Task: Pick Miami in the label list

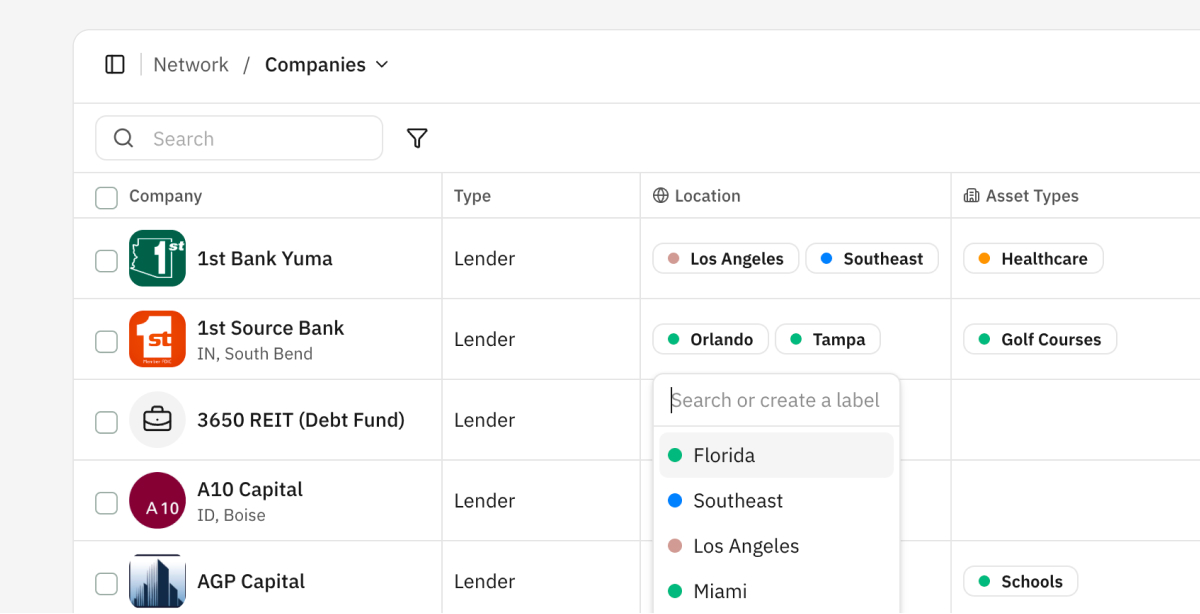Action: tap(720, 591)
